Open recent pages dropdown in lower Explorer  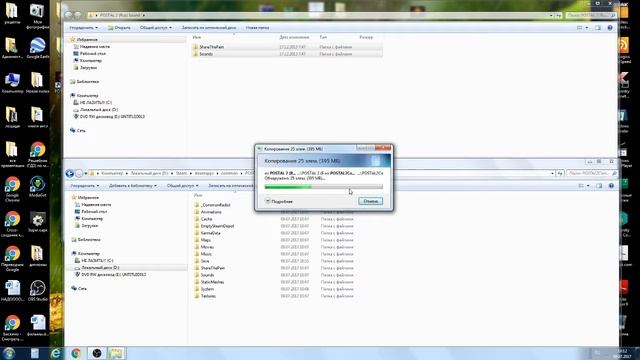[86, 173]
